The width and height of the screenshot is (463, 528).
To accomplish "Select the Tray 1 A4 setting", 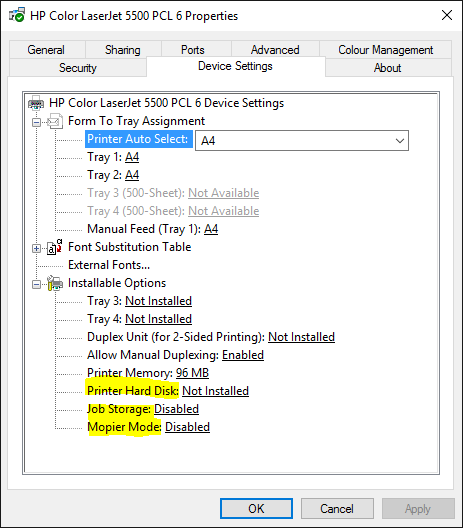I will click(x=132, y=157).
